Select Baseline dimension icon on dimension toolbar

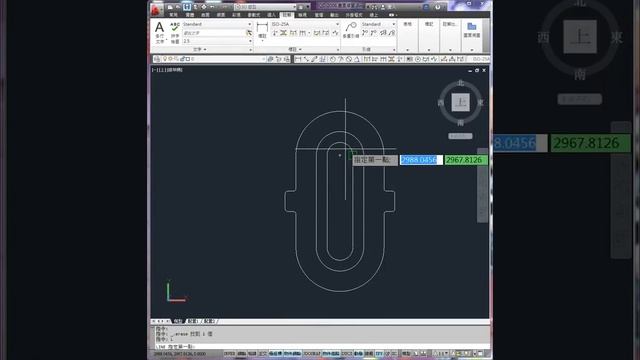[x=374, y=59]
